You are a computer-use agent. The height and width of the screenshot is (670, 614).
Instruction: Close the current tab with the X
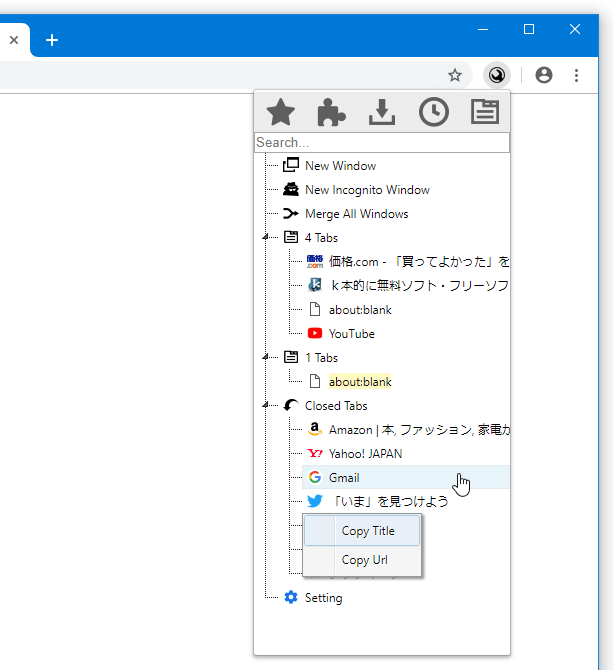tap(14, 40)
